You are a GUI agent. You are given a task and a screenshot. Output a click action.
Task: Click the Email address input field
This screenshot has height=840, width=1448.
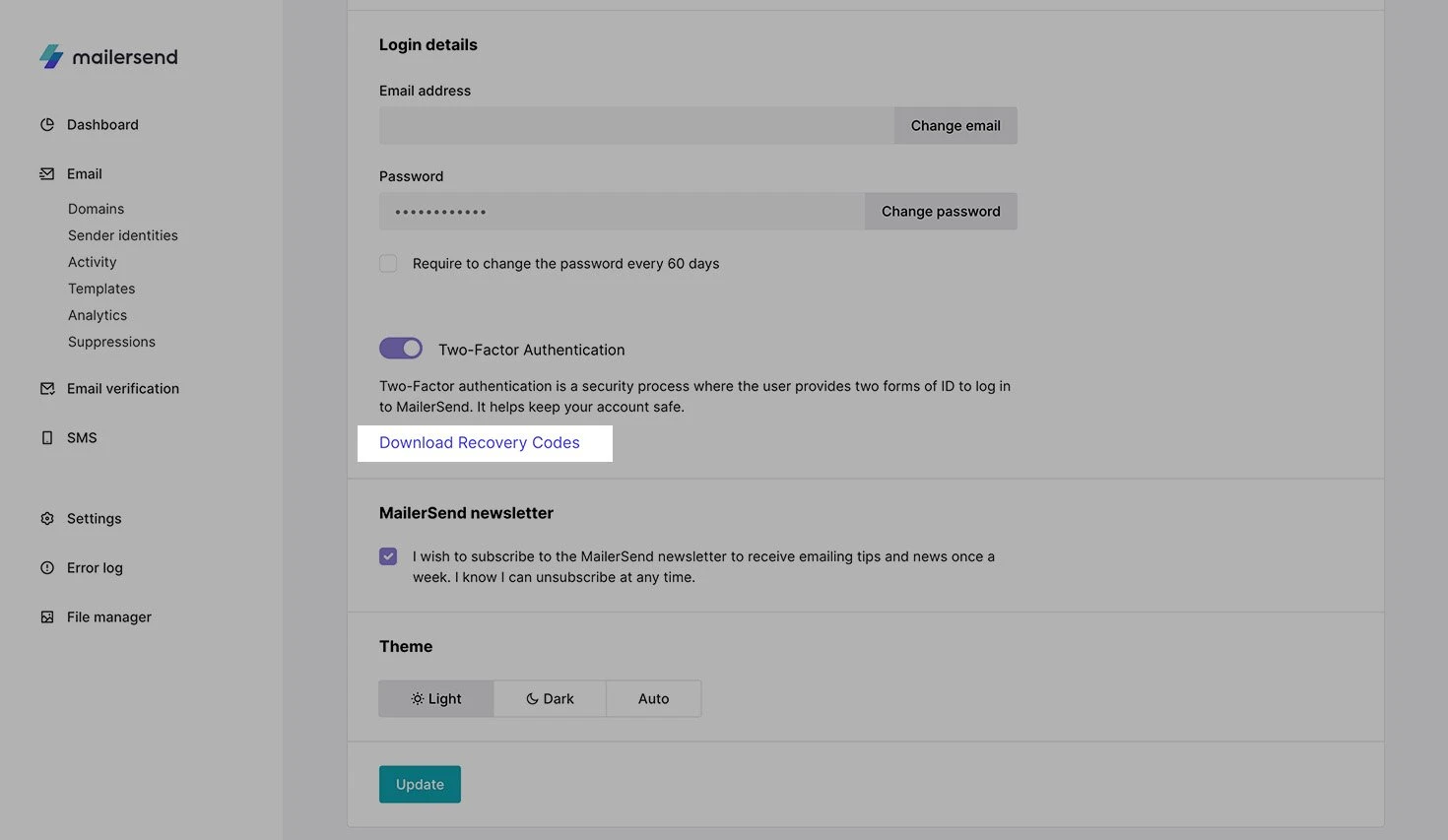(636, 126)
